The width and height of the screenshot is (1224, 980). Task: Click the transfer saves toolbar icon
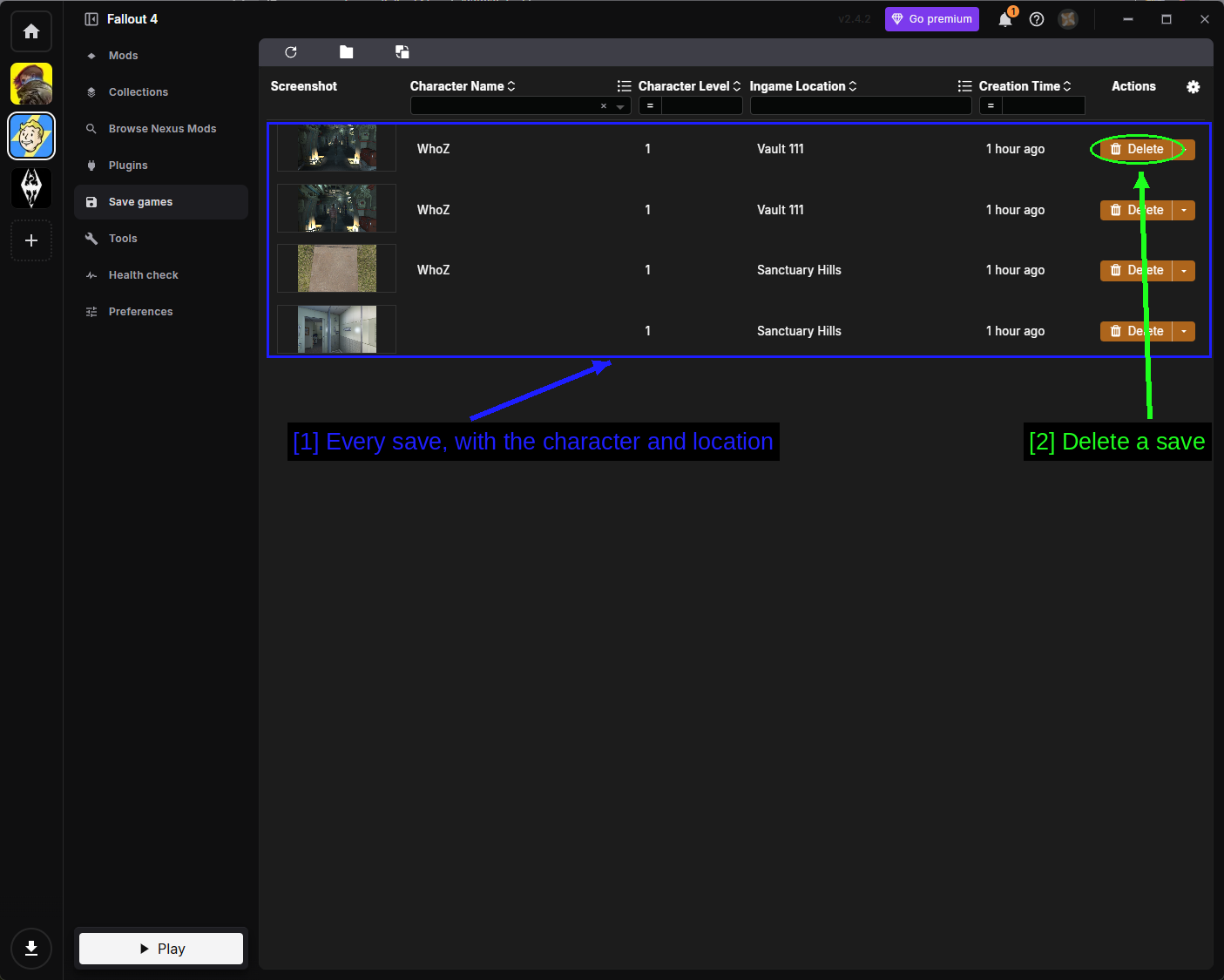click(402, 52)
